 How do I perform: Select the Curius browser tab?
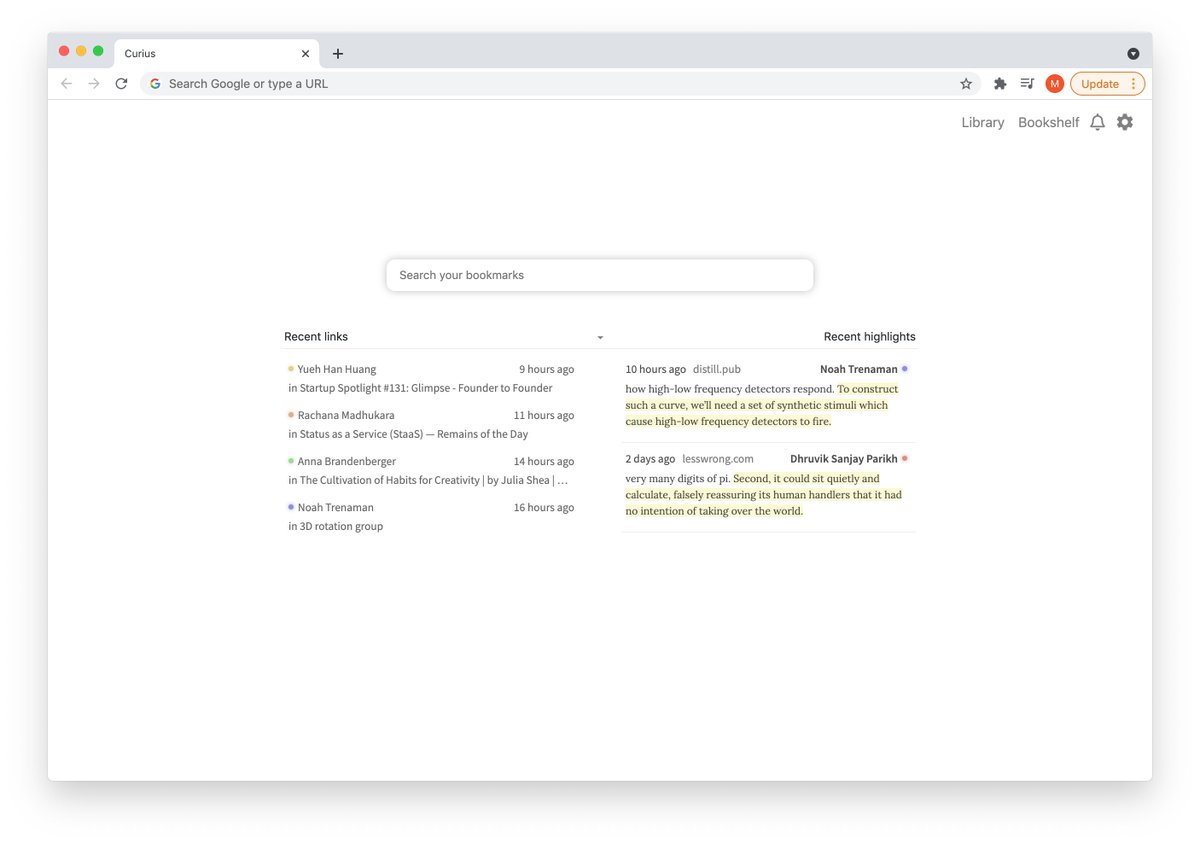(x=217, y=54)
